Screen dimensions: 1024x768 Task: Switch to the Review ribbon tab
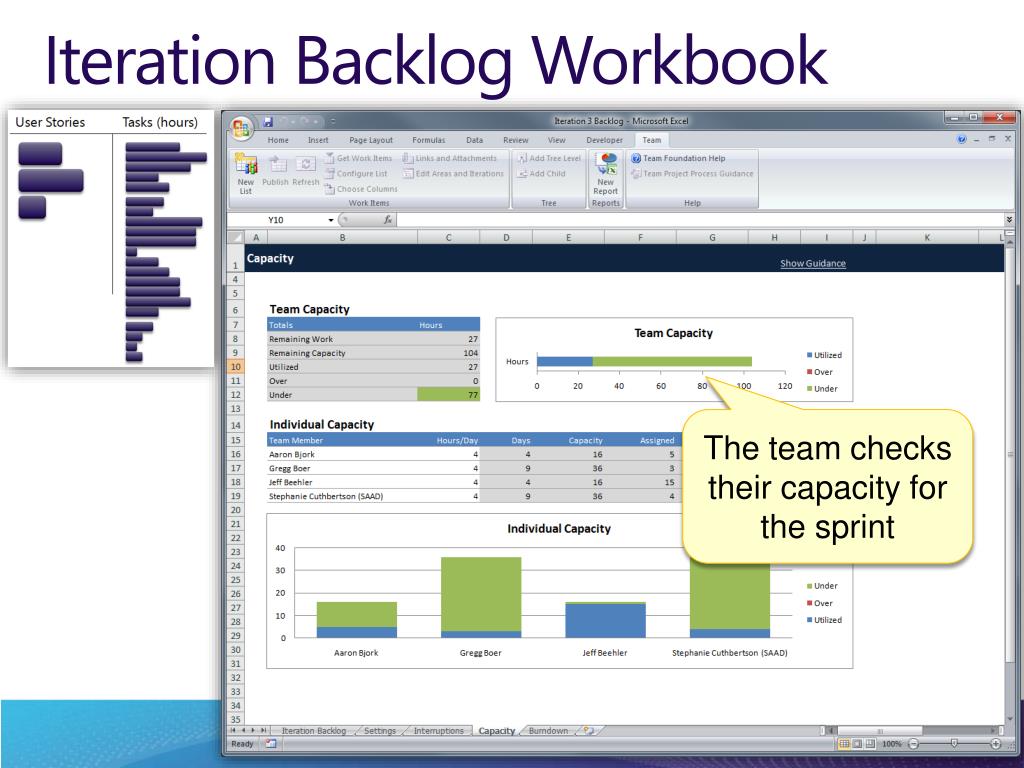[x=515, y=140]
